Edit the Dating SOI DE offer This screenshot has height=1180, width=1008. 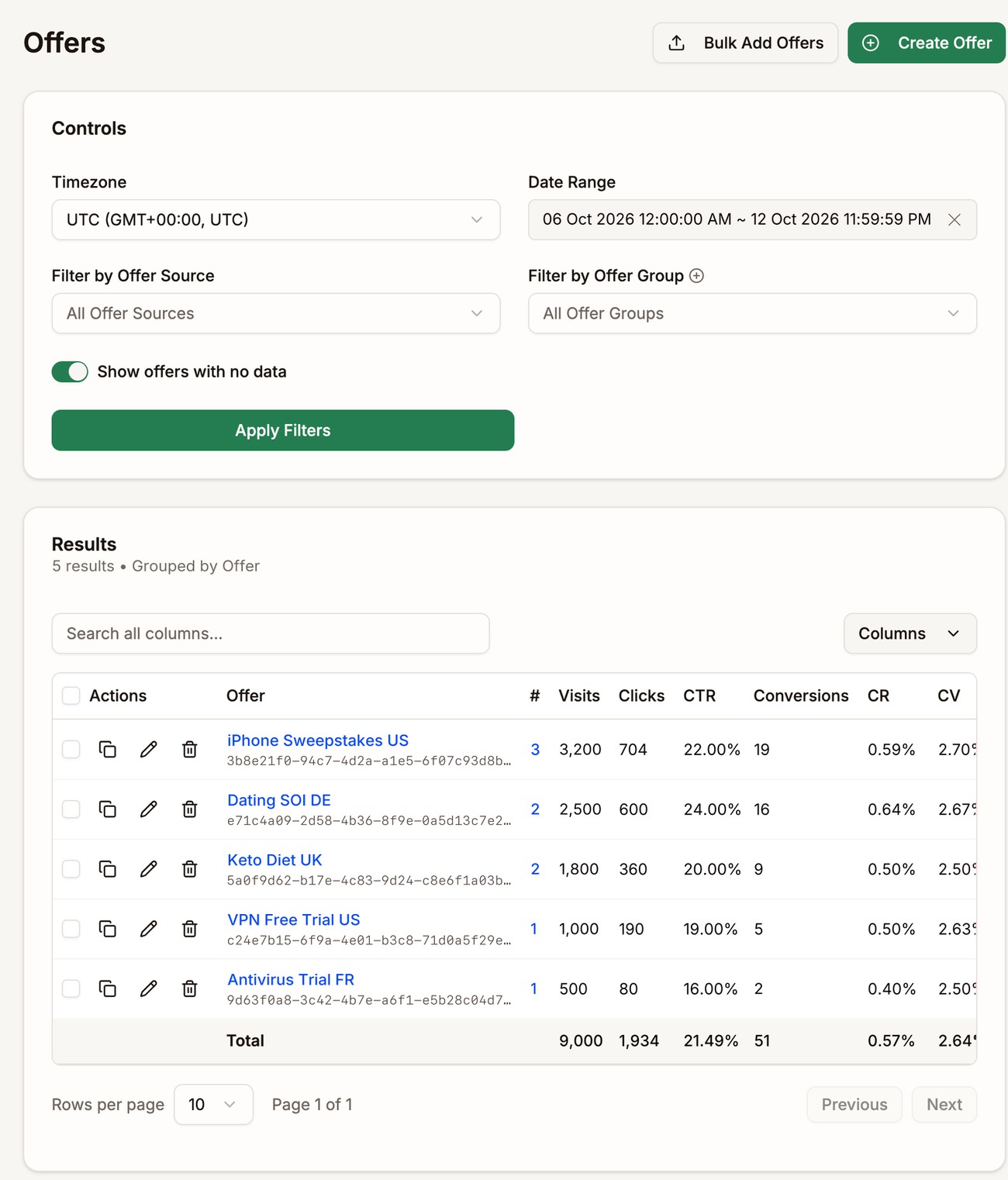coord(149,809)
